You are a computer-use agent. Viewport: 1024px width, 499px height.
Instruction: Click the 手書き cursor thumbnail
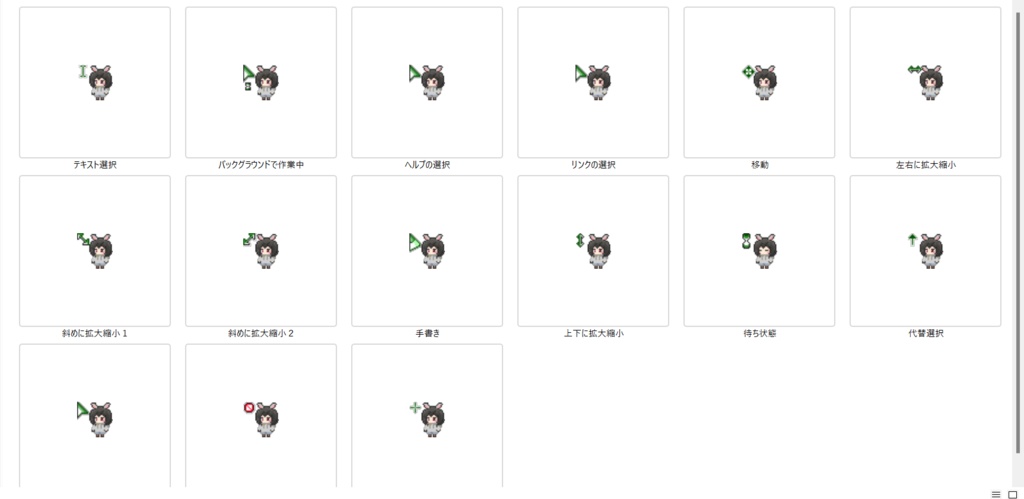(x=427, y=251)
